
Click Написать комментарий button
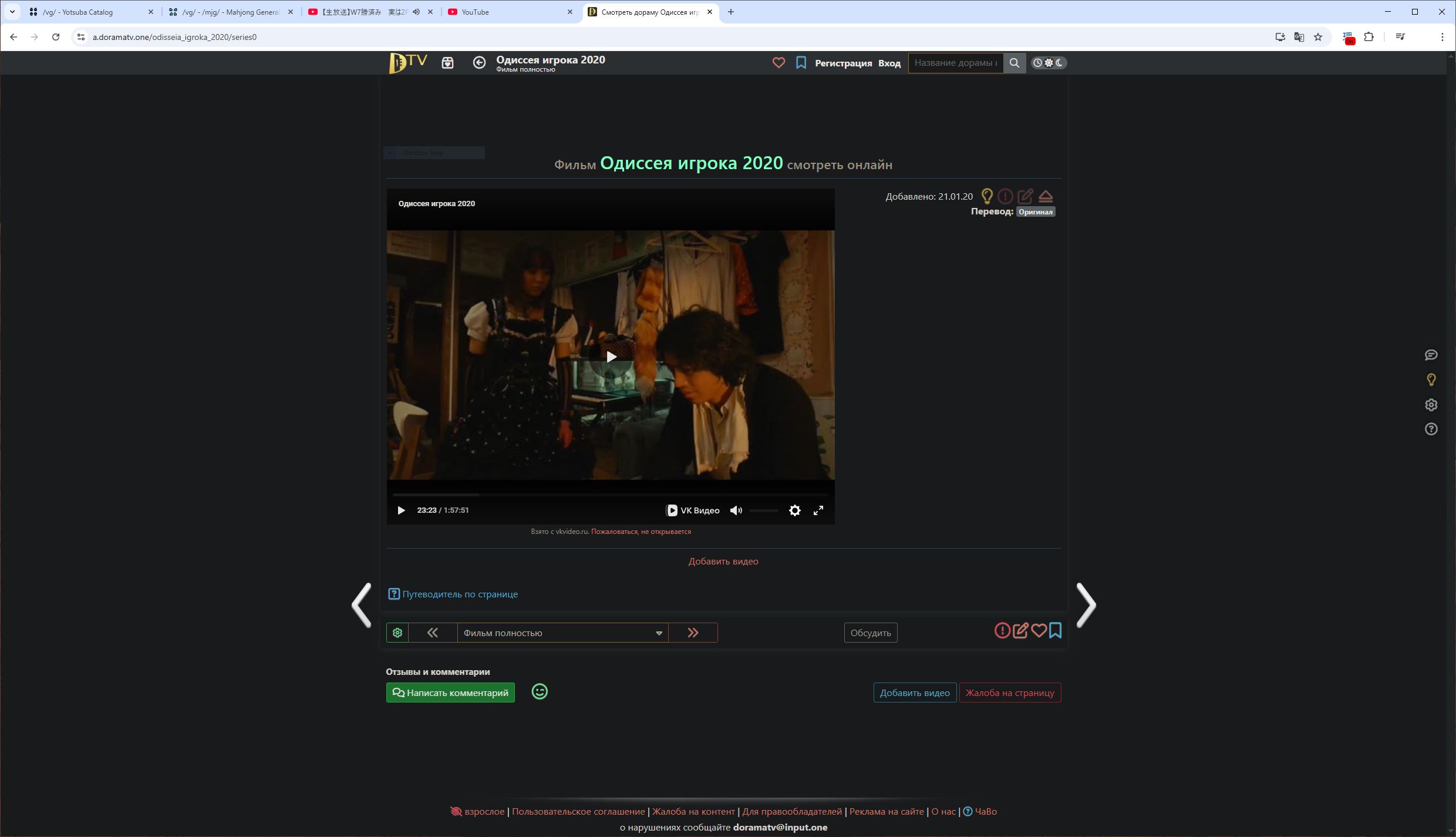click(450, 693)
